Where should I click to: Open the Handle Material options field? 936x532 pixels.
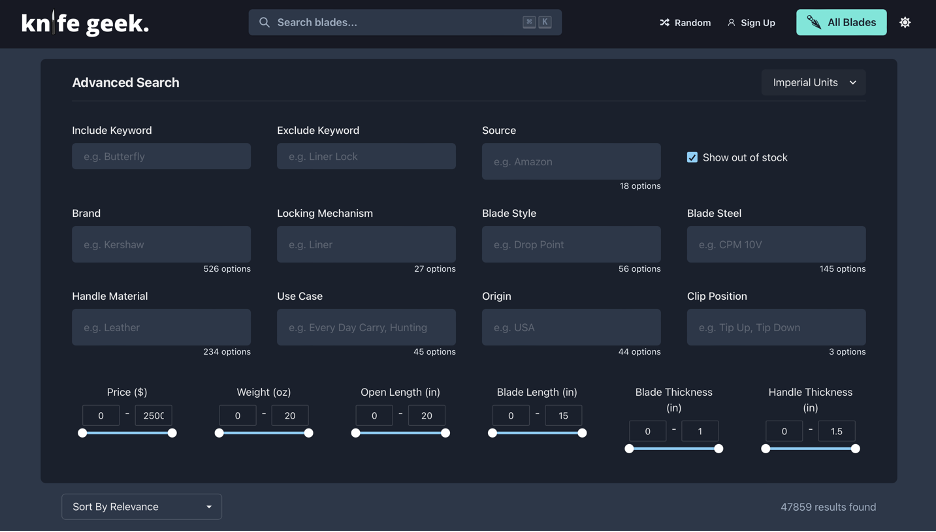[x=161, y=327]
